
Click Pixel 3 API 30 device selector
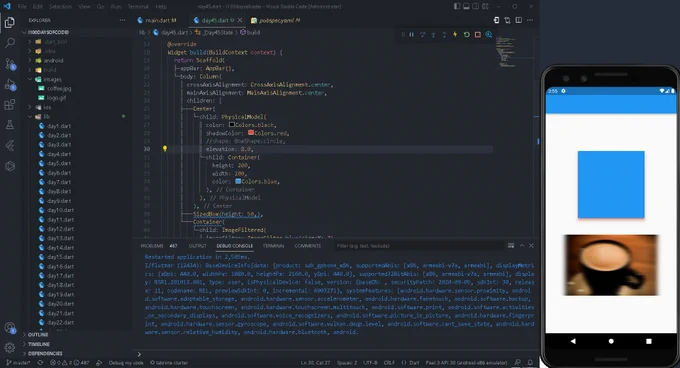(466, 362)
